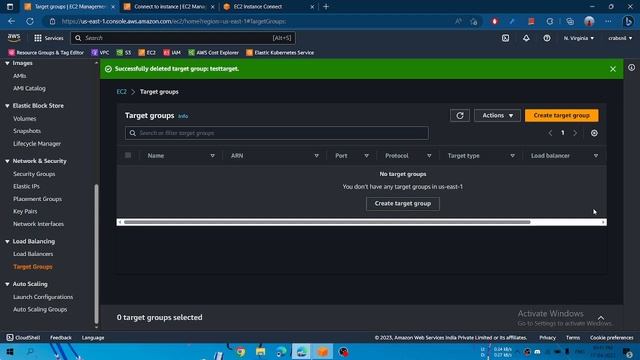Open the CloudShell icon in top bar
640x360 pixels.
coord(505,38)
